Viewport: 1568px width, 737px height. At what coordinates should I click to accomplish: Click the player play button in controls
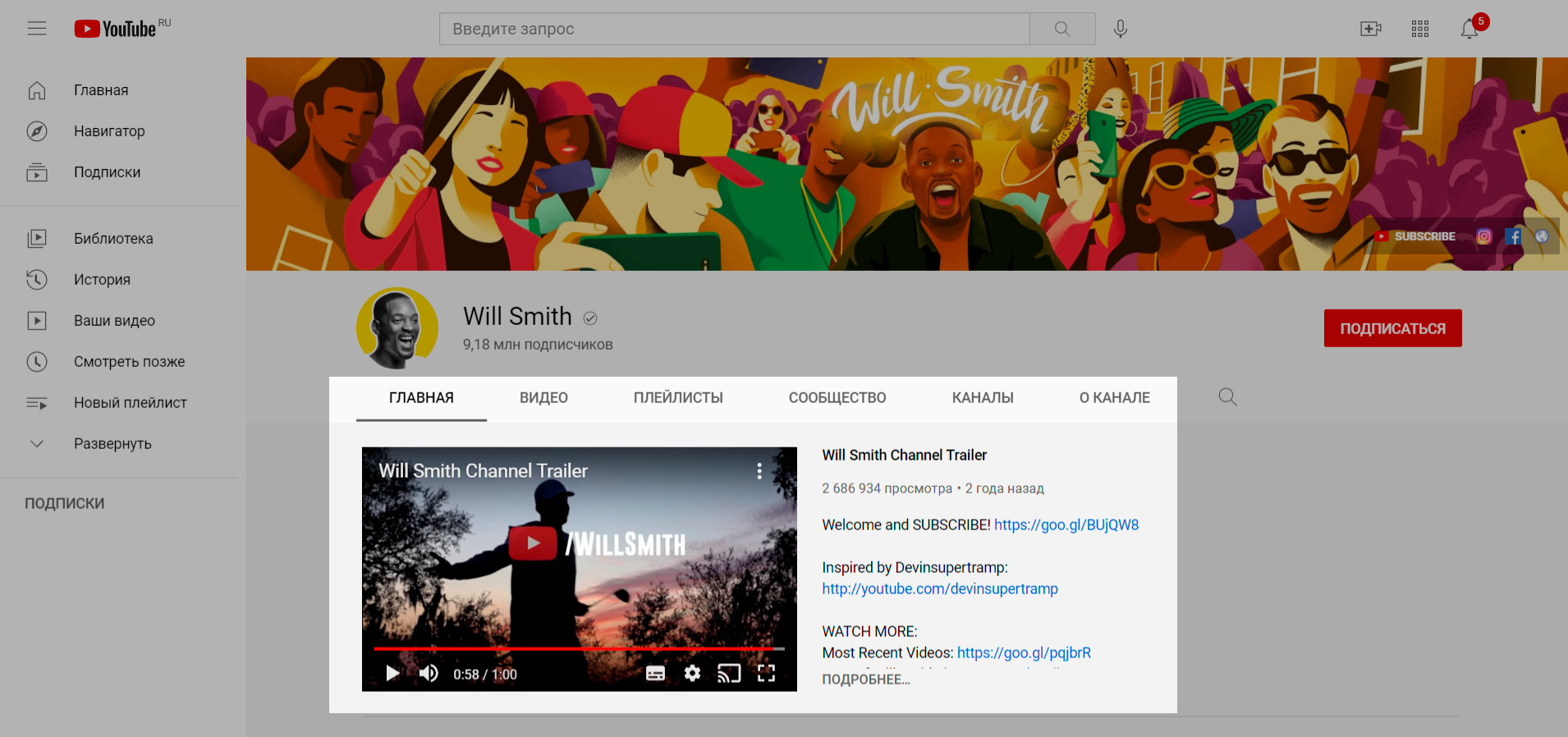(392, 674)
